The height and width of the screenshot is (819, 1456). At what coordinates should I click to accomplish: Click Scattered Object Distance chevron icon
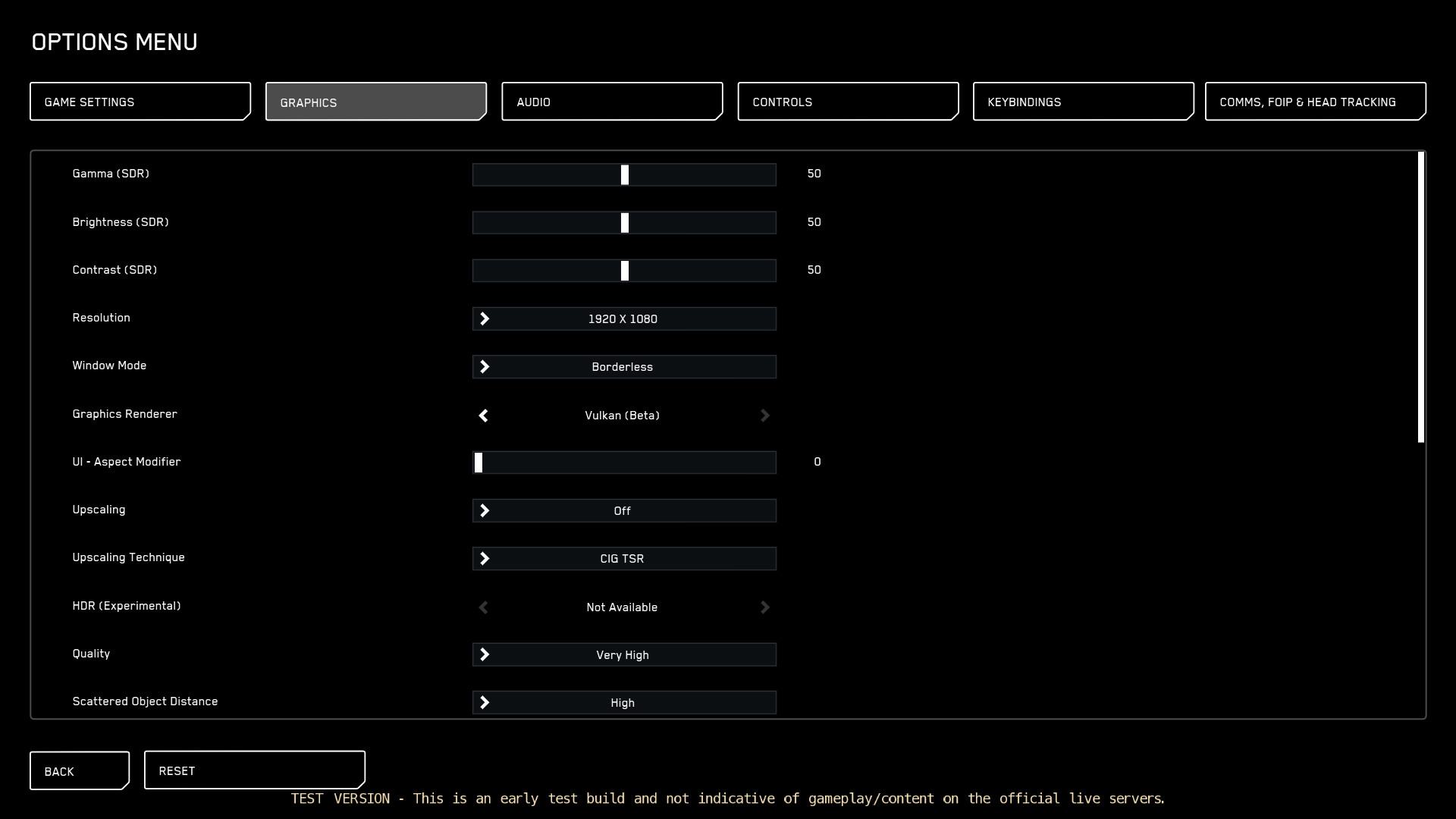point(485,703)
